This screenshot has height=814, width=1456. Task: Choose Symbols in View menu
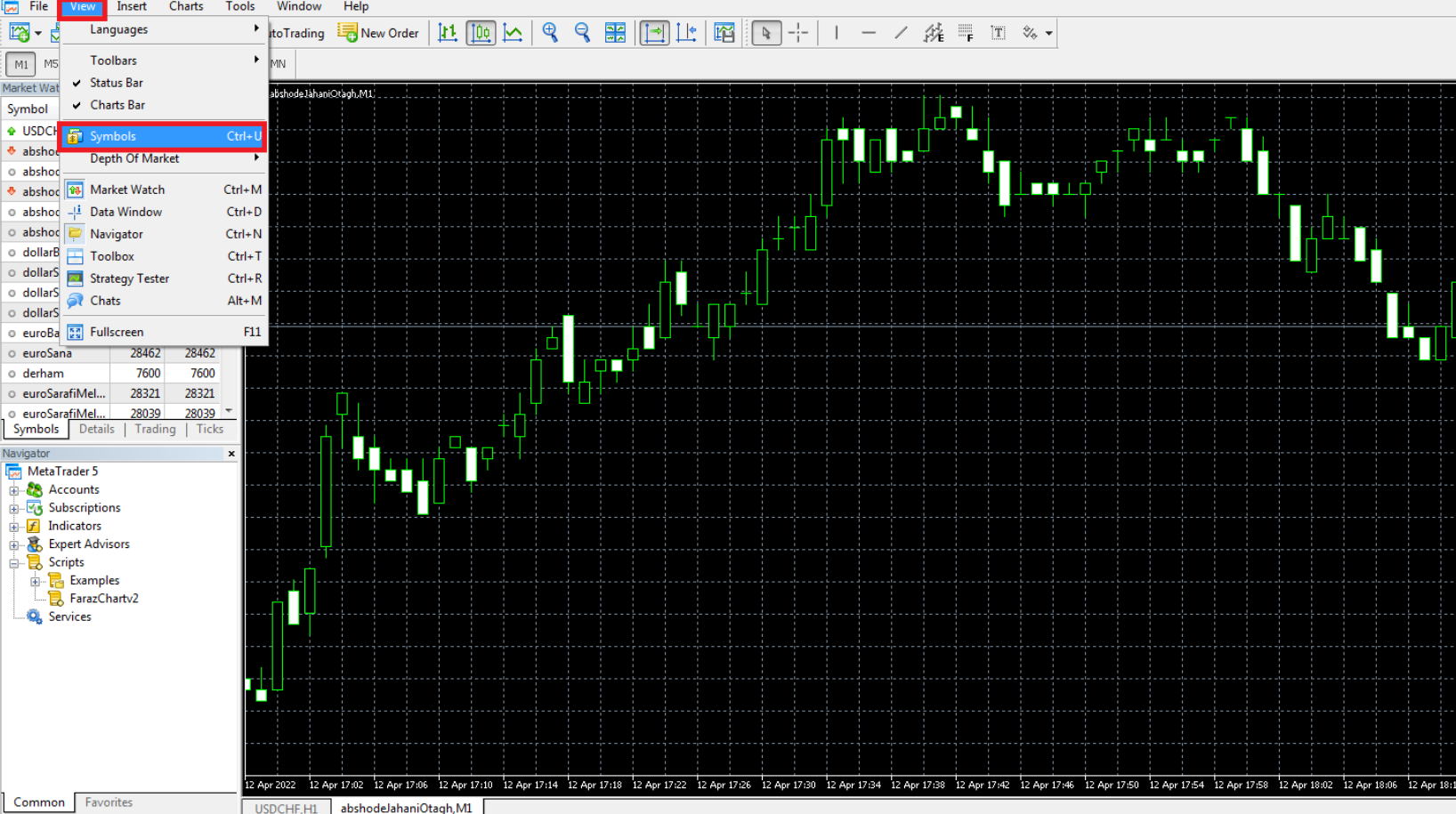pos(165,136)
